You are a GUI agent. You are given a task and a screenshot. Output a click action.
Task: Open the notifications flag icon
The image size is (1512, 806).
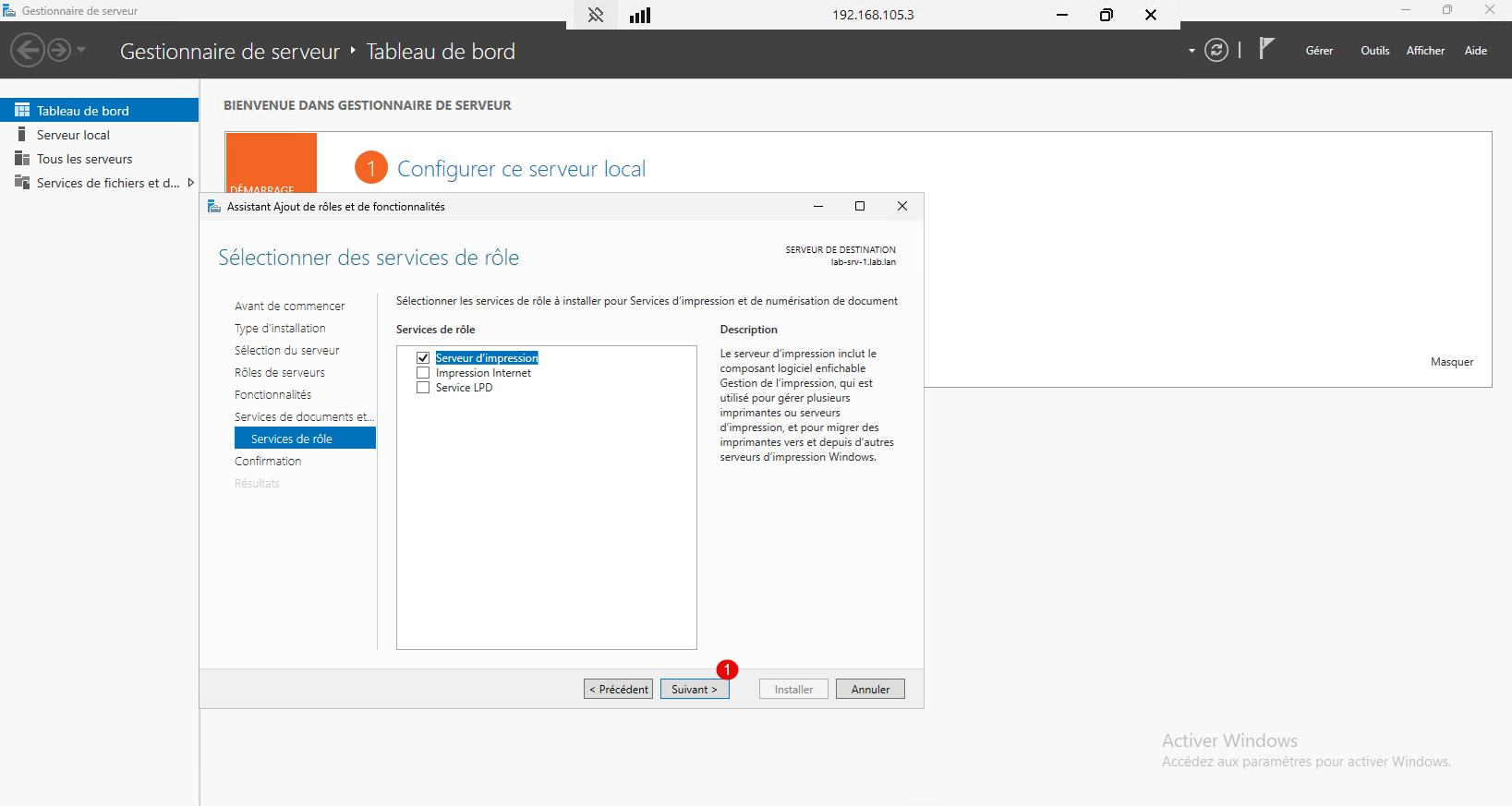(1267, 48)
